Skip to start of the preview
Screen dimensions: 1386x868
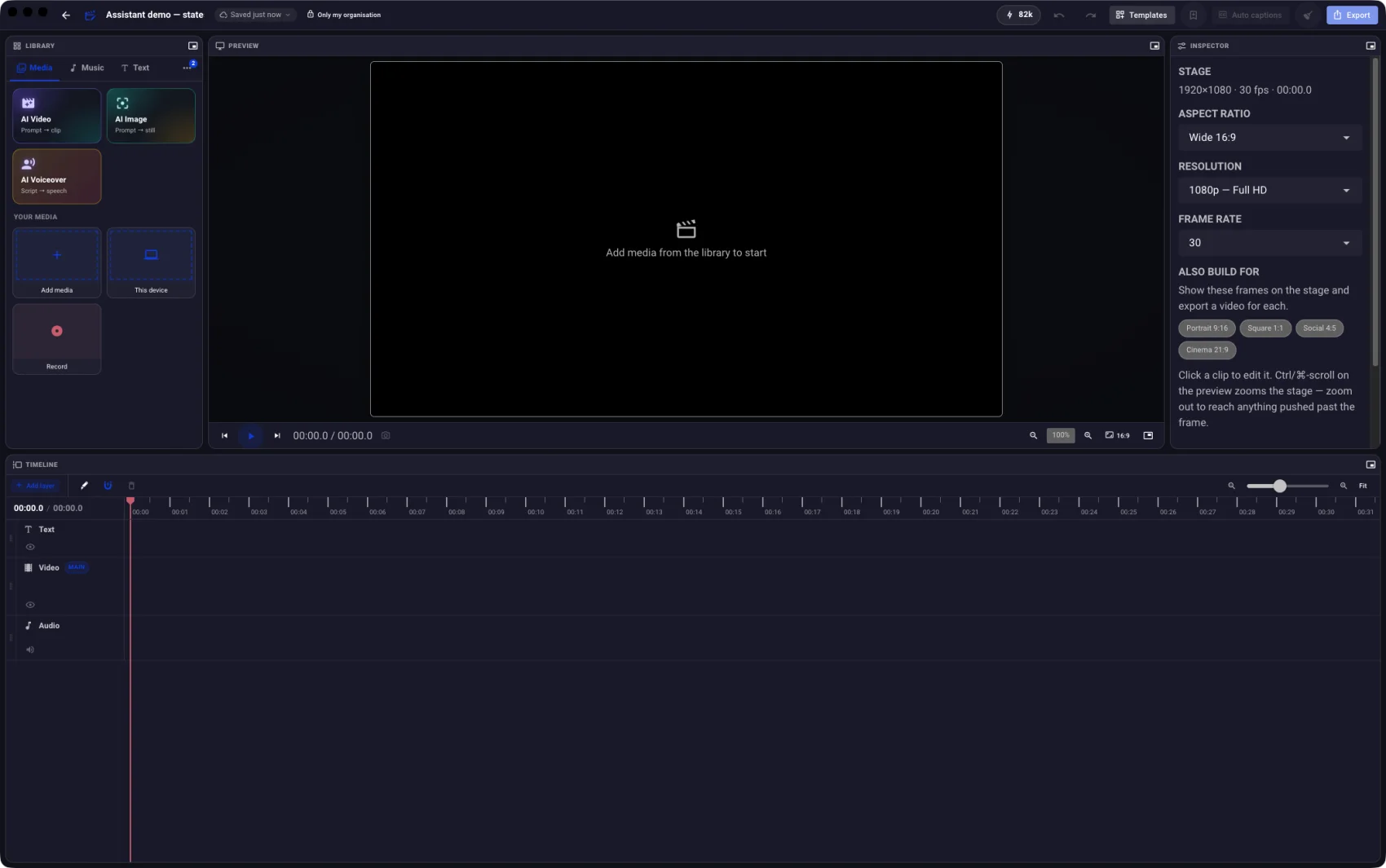(x=224, y=436)
